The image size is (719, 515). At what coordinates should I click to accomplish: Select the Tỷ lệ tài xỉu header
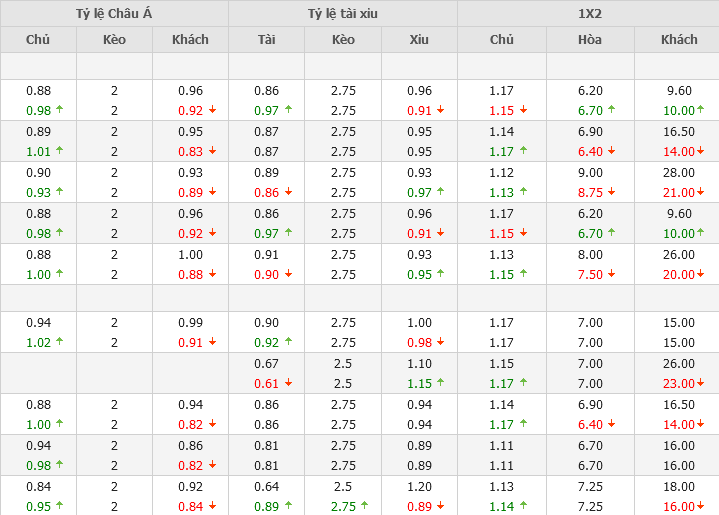tap(343, 14)
